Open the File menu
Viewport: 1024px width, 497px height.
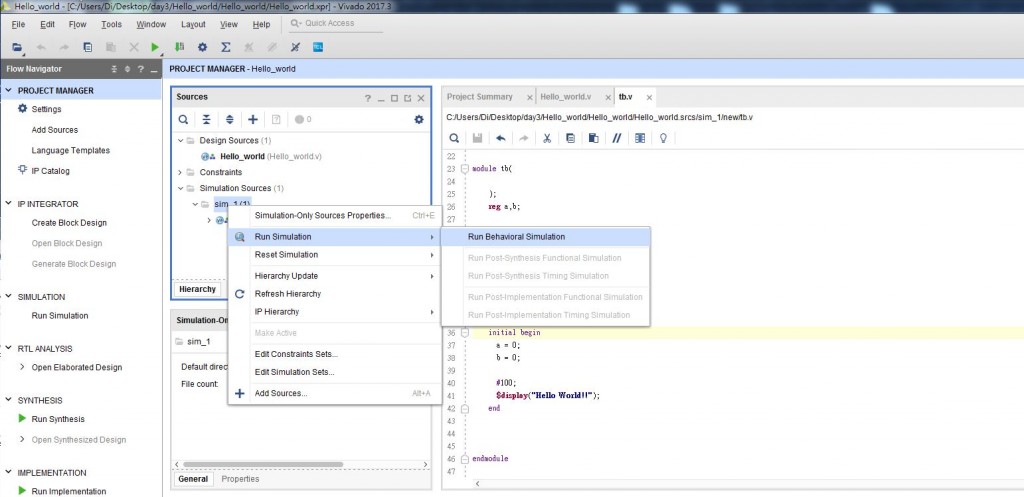click(18, 24)
